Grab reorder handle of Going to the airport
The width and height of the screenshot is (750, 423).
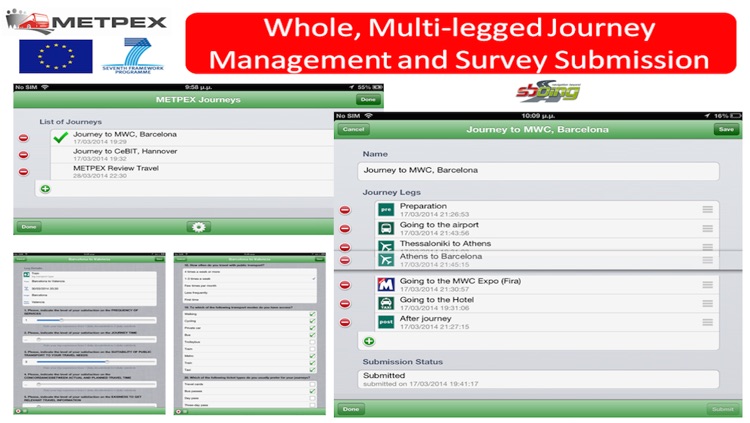click(708, 228)
